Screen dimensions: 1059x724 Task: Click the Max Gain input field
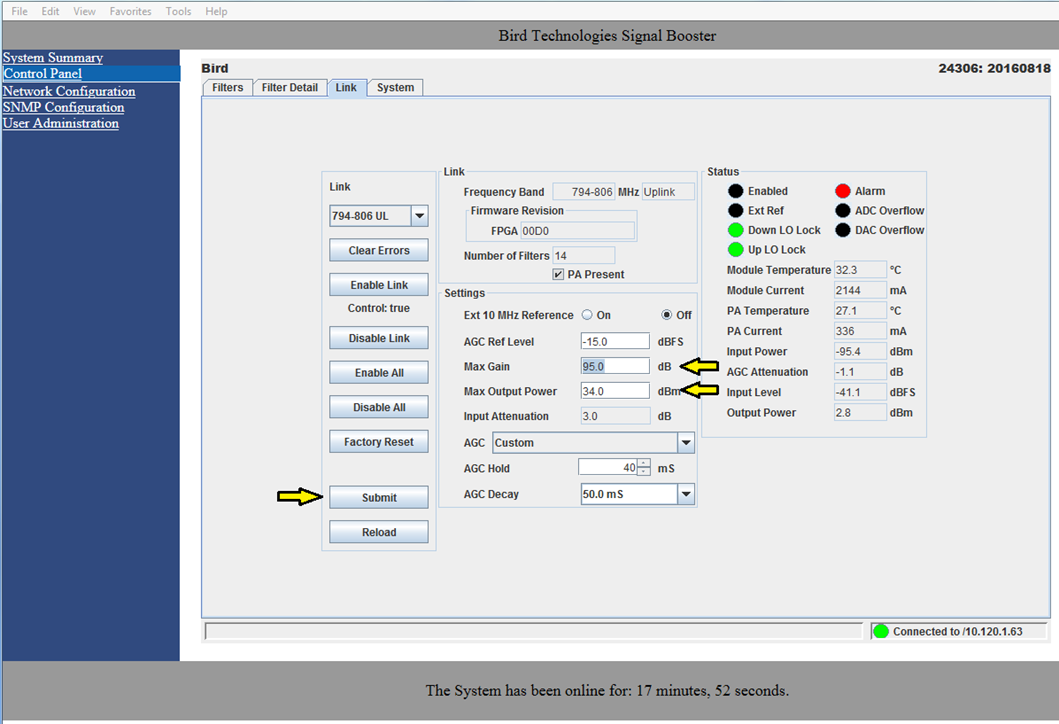(615, 367)
